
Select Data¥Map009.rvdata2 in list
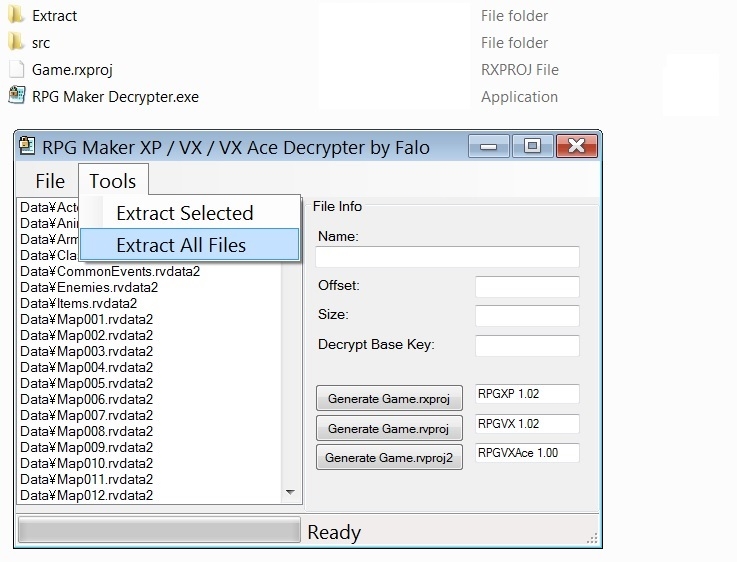[x=86, y=447]
